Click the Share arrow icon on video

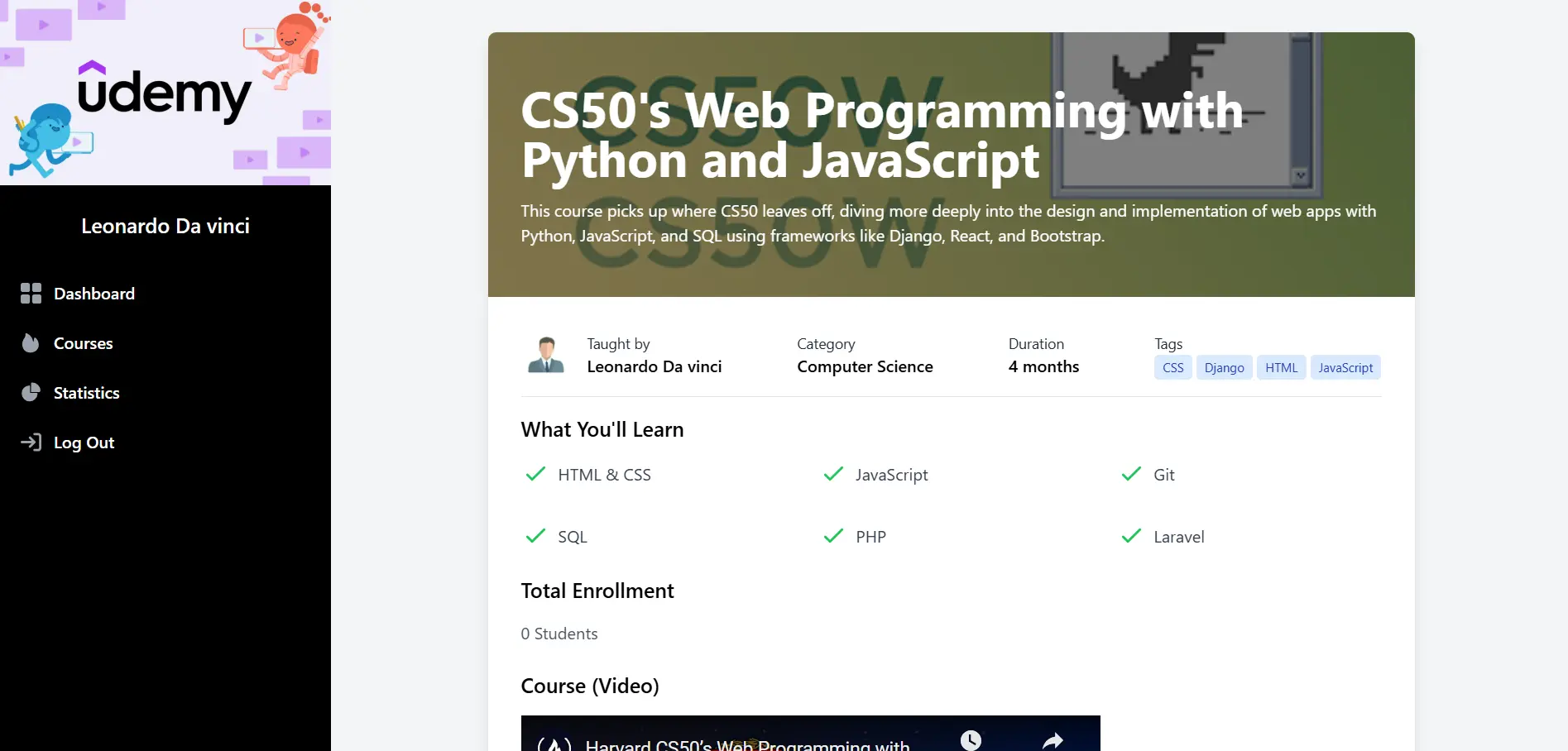point(1053,741)
